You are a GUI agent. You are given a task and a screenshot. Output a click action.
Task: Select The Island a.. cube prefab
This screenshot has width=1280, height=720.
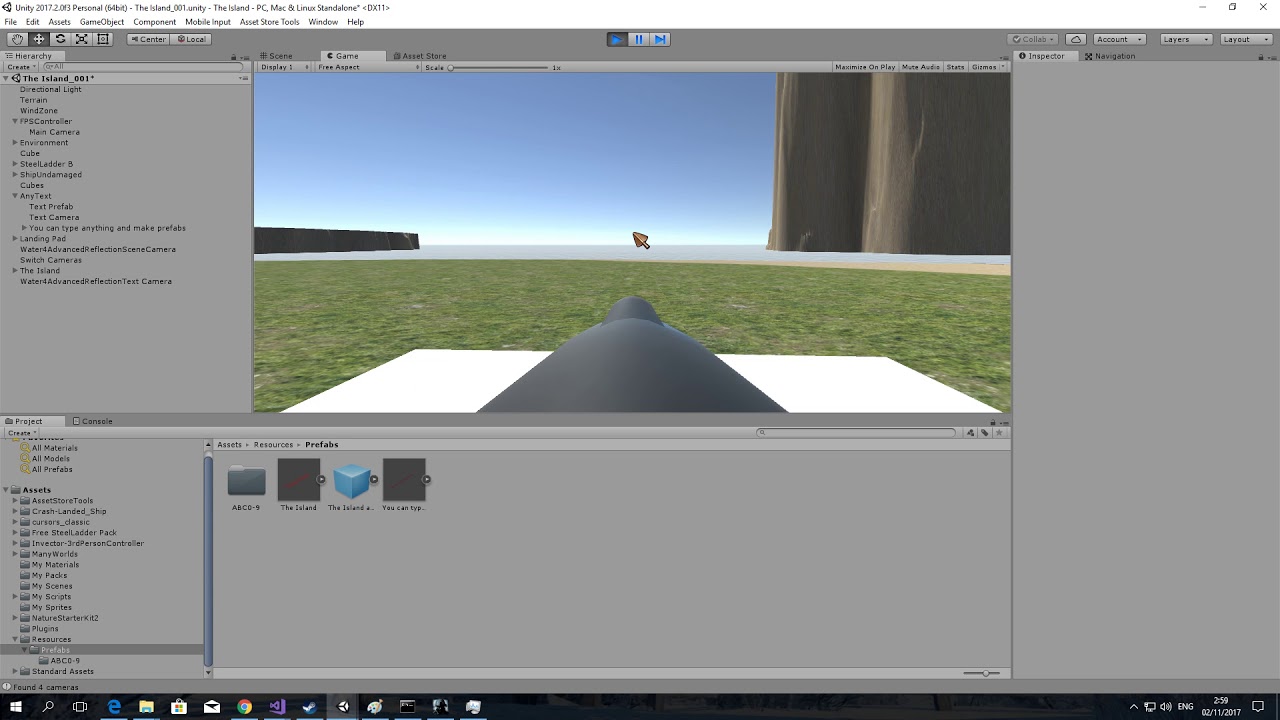pyautogui.click(x=352, y=481)
